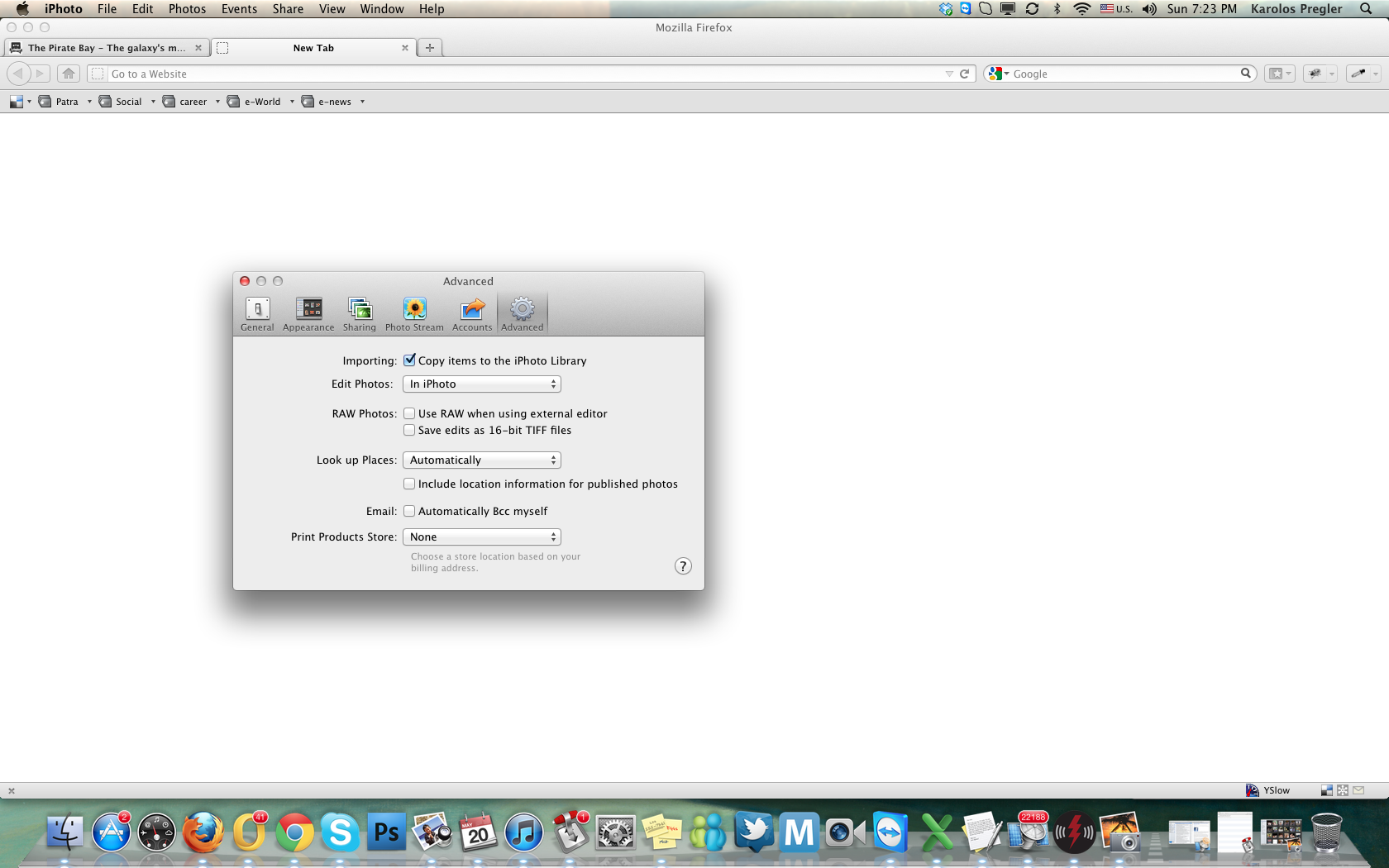Open the Share menu
This screenshot has width=1389, height=868.
tap(288, 8)
